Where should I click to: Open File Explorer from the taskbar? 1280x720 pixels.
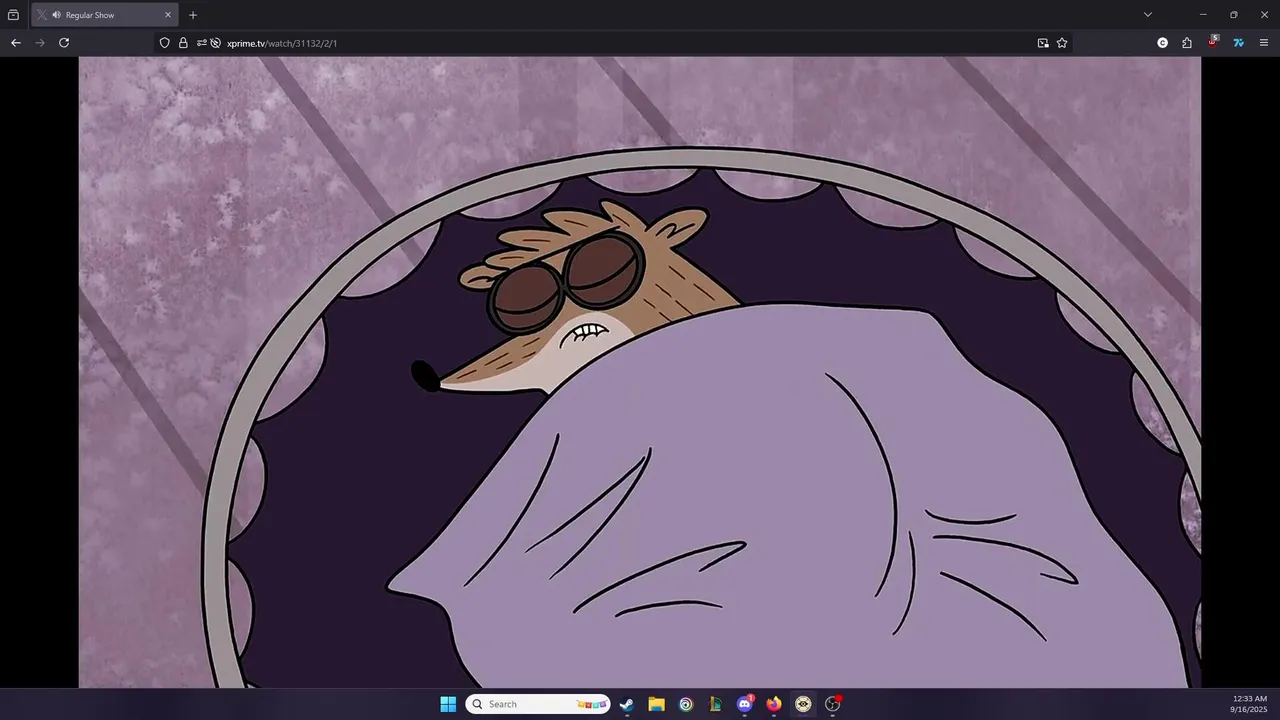[x=656, y=704]
